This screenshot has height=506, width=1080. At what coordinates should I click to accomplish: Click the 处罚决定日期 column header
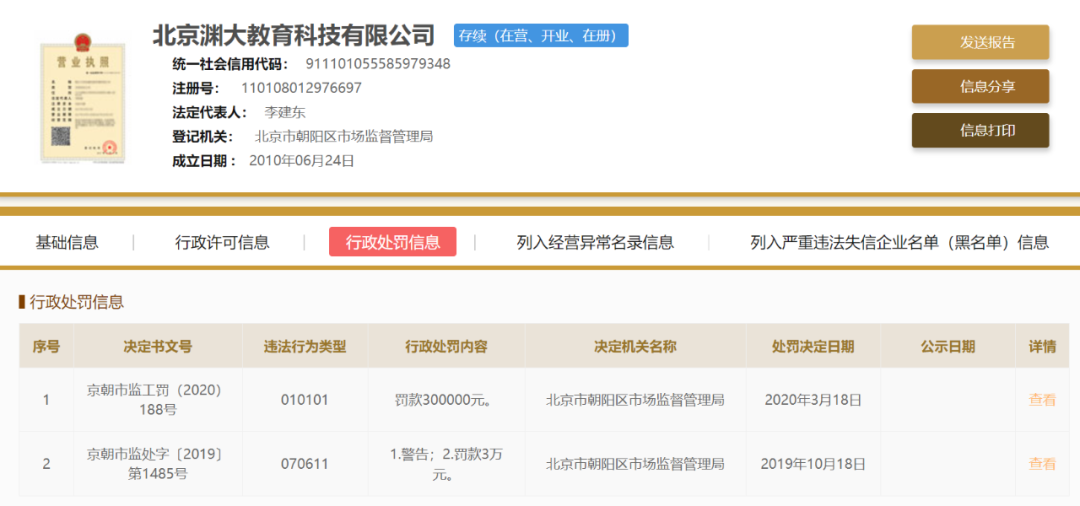point(813,346)
